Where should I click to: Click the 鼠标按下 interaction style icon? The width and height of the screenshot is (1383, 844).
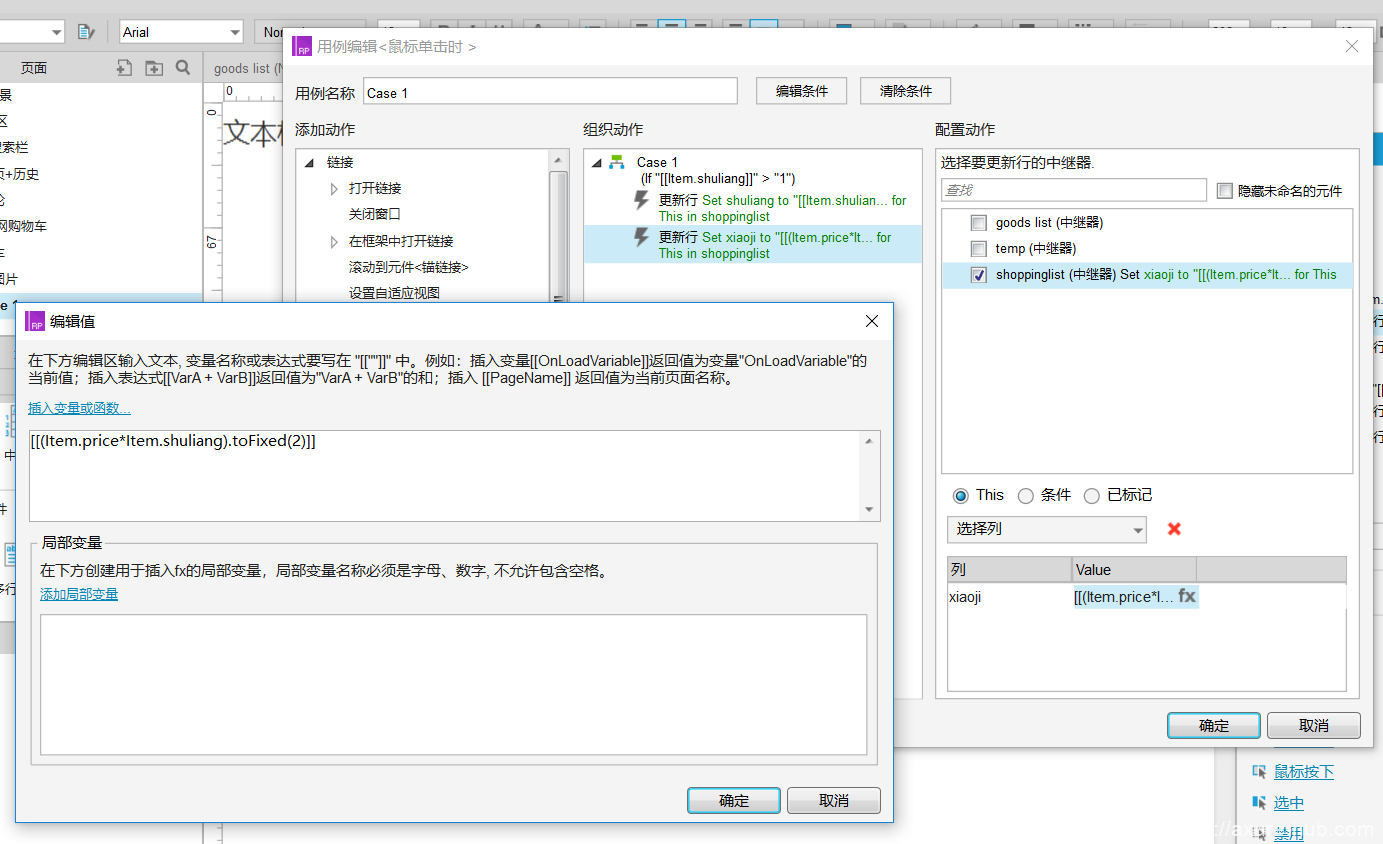click(x=1259, y=772)
